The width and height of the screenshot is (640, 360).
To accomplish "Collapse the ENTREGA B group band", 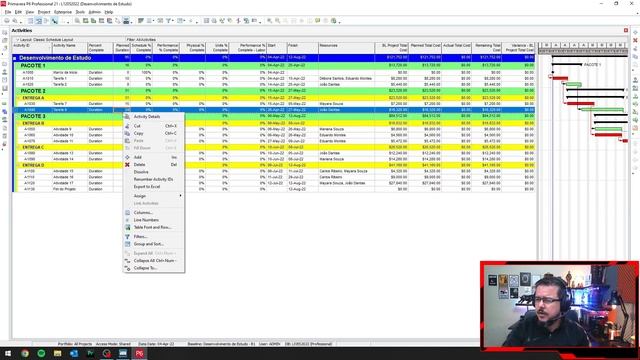I will click(x=19, y=123).
